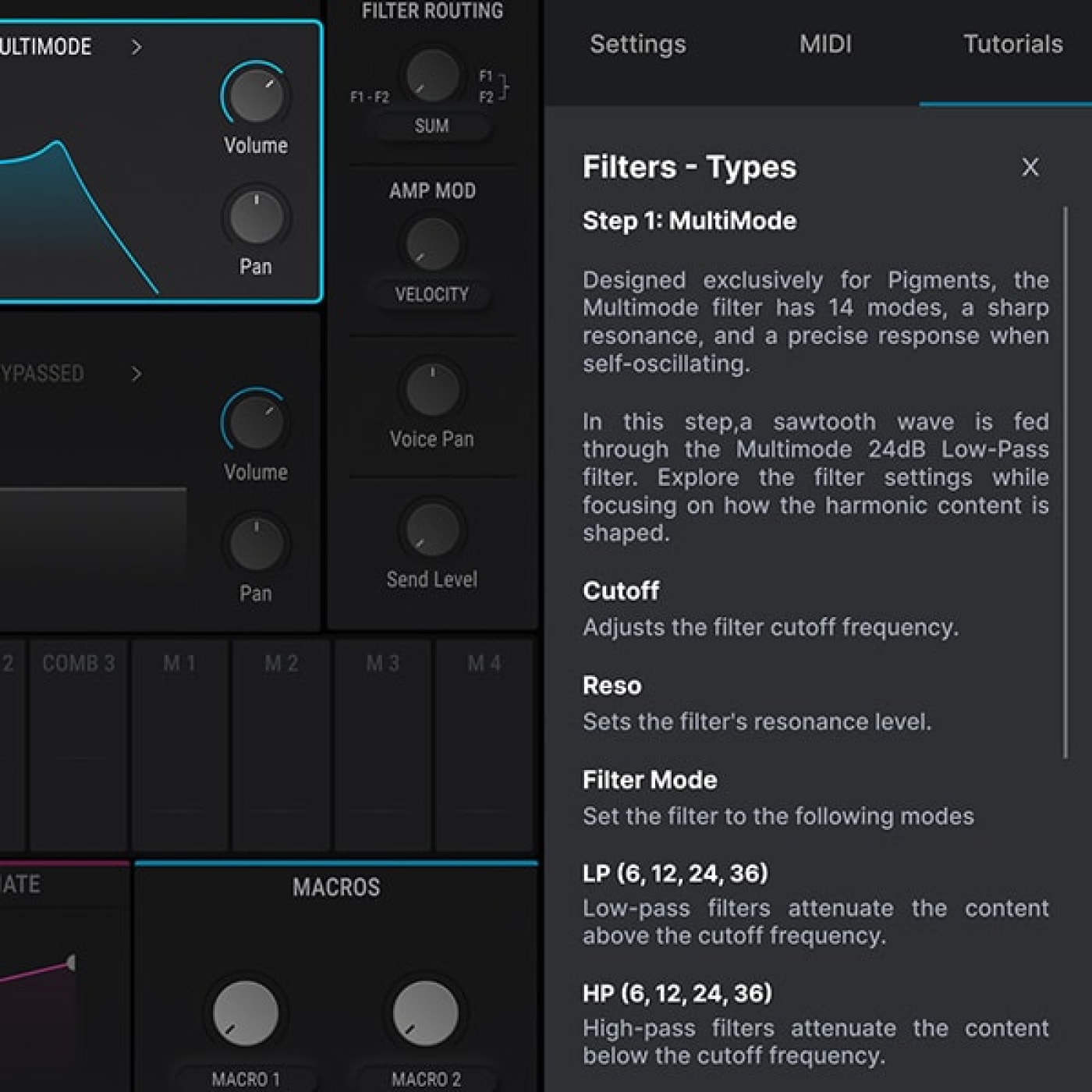Image resolution: width=1092 pixels, height=1092 pixels.
Task: Open the Settings tab
Action: 638,44
